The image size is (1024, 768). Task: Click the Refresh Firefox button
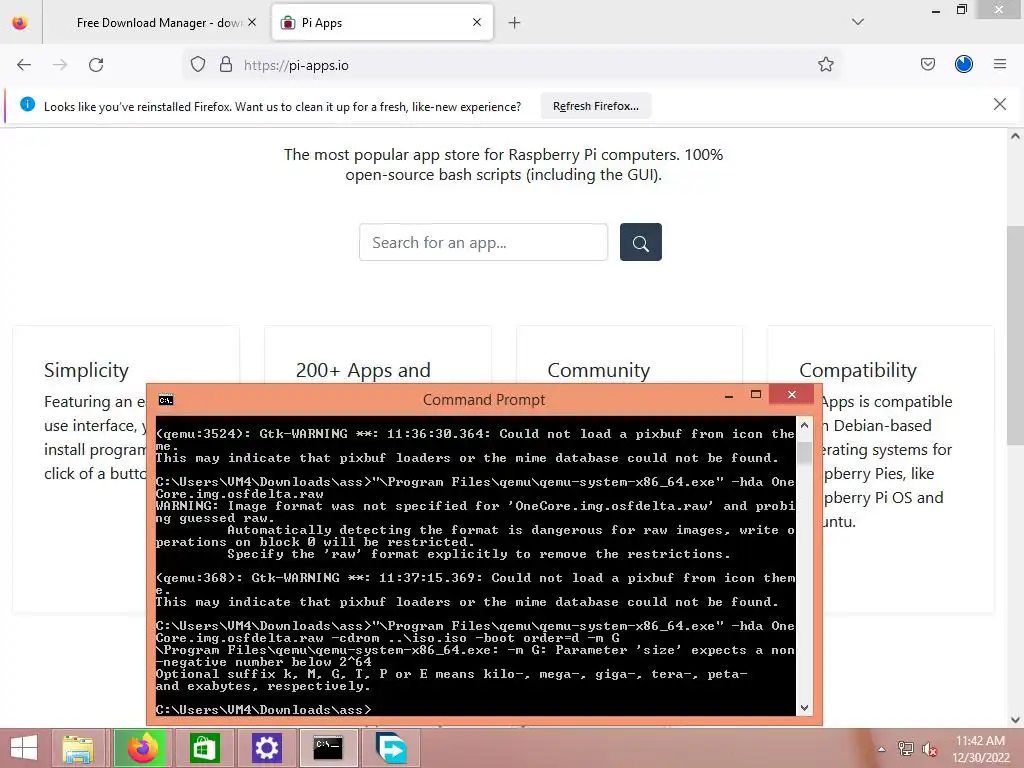click(596, 106)
